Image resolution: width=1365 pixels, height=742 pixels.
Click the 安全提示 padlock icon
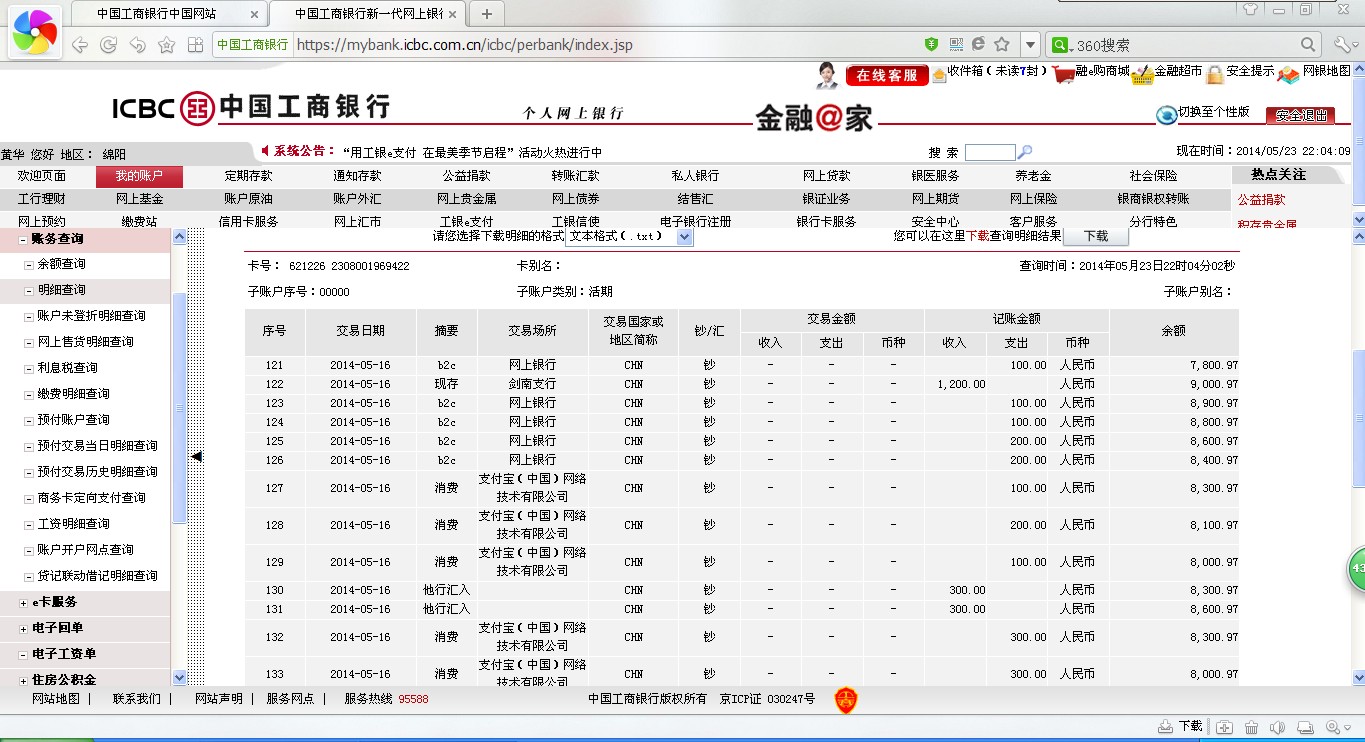click(x=1214, y=74)
